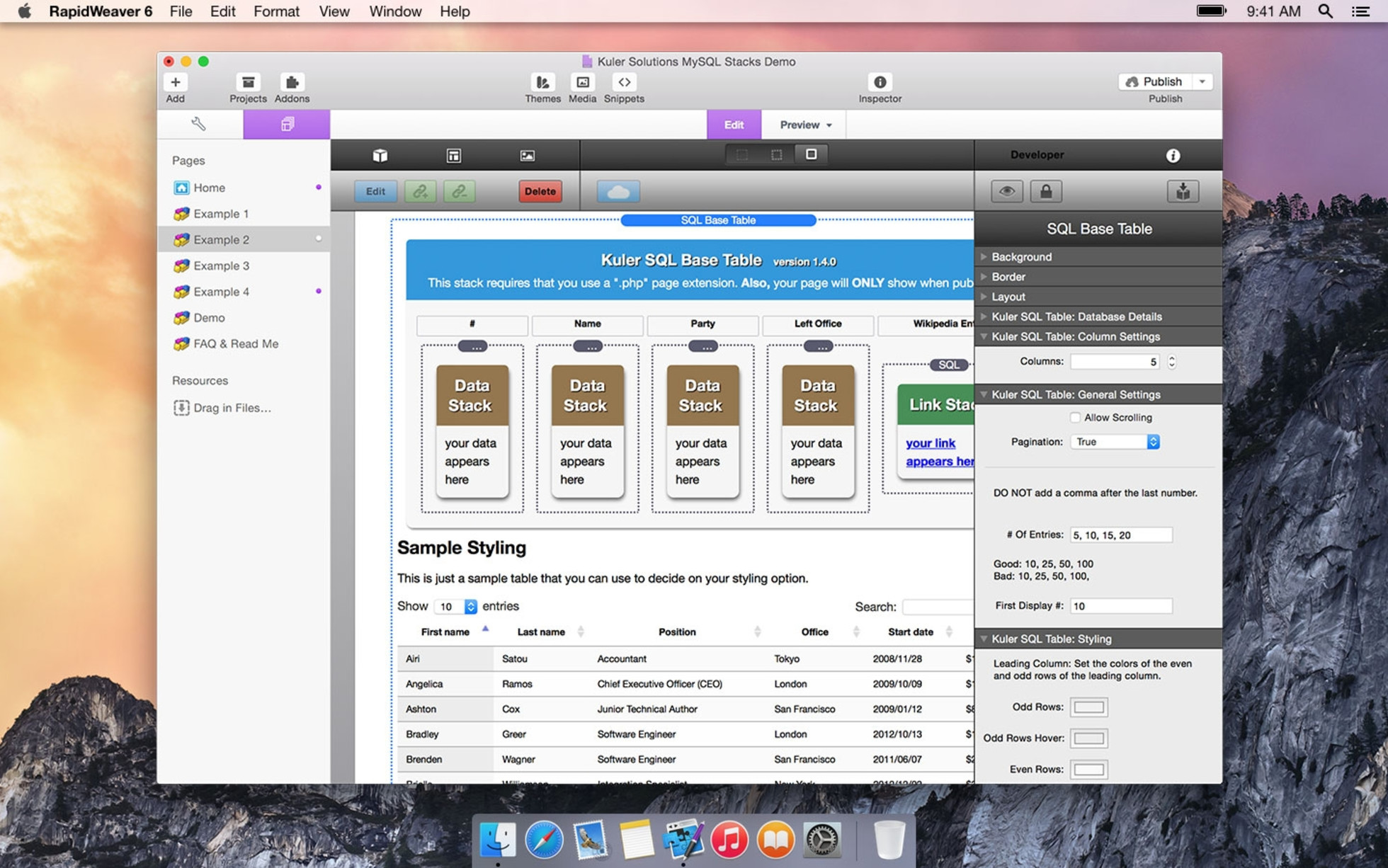Select the Example 3 page in the sidebar
The height and width of the screenshot is (868, 1388).
[x=220, y=265]
